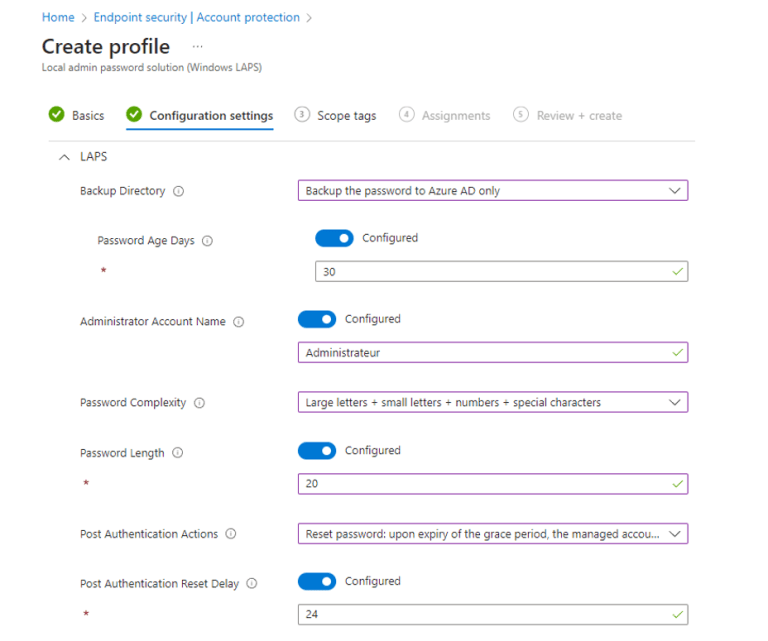Click validation checkmark in the Administrateur field
Screen dimensions: 768x641
677,353
